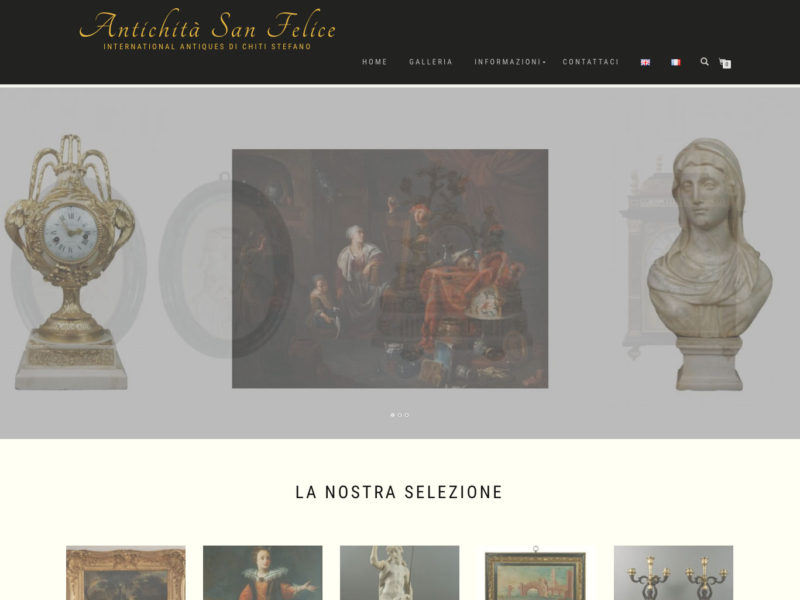Screen dimensions: 800x600
Task: Switch to English via UK flag icon
Action: pyautogui.click(x=645, y=62)
